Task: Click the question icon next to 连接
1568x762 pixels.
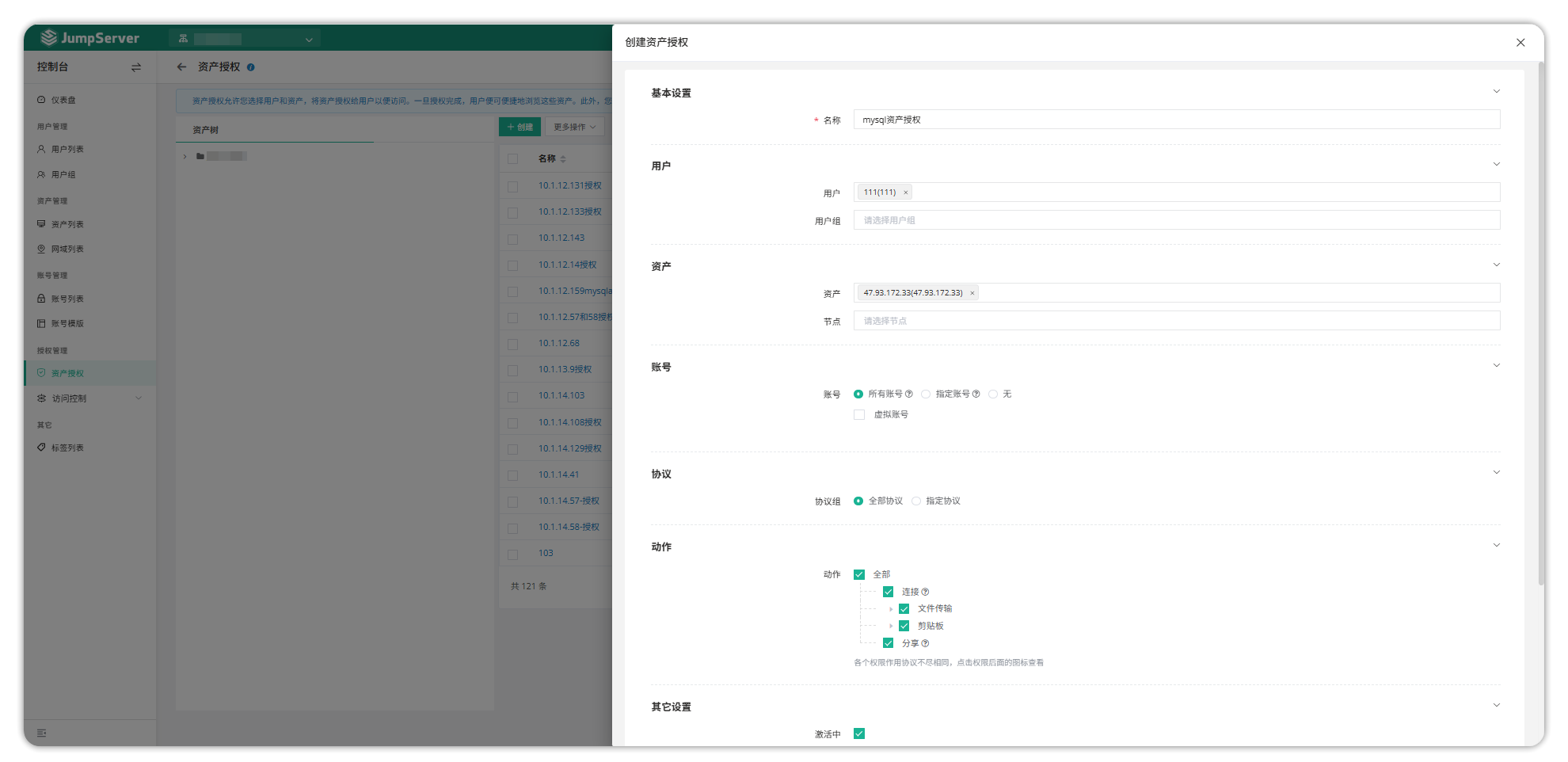Action: [925, 592]
